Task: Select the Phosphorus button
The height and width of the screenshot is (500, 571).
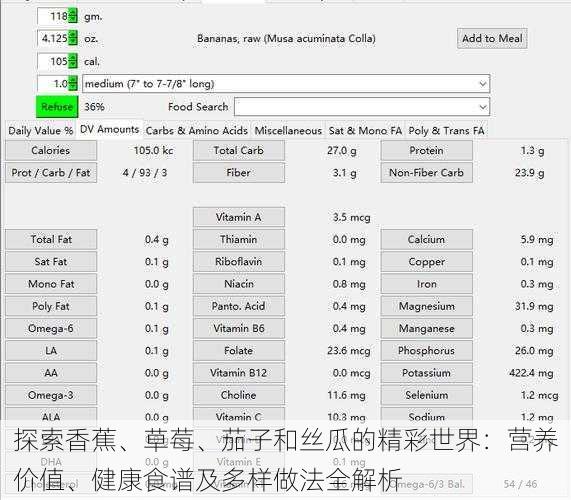Action: [x=426, y=351]
